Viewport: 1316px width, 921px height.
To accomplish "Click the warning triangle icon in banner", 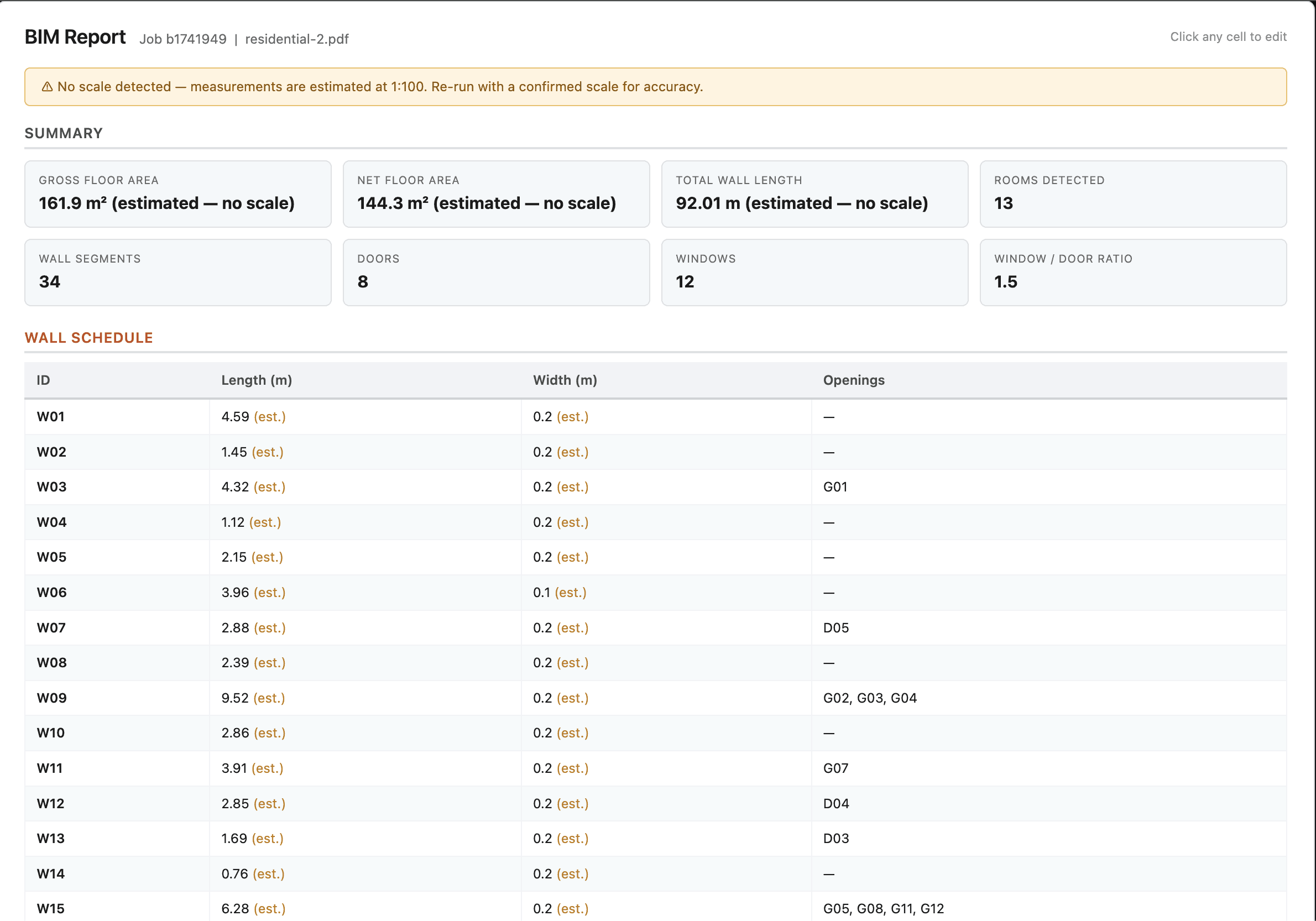I will point(47,87).
